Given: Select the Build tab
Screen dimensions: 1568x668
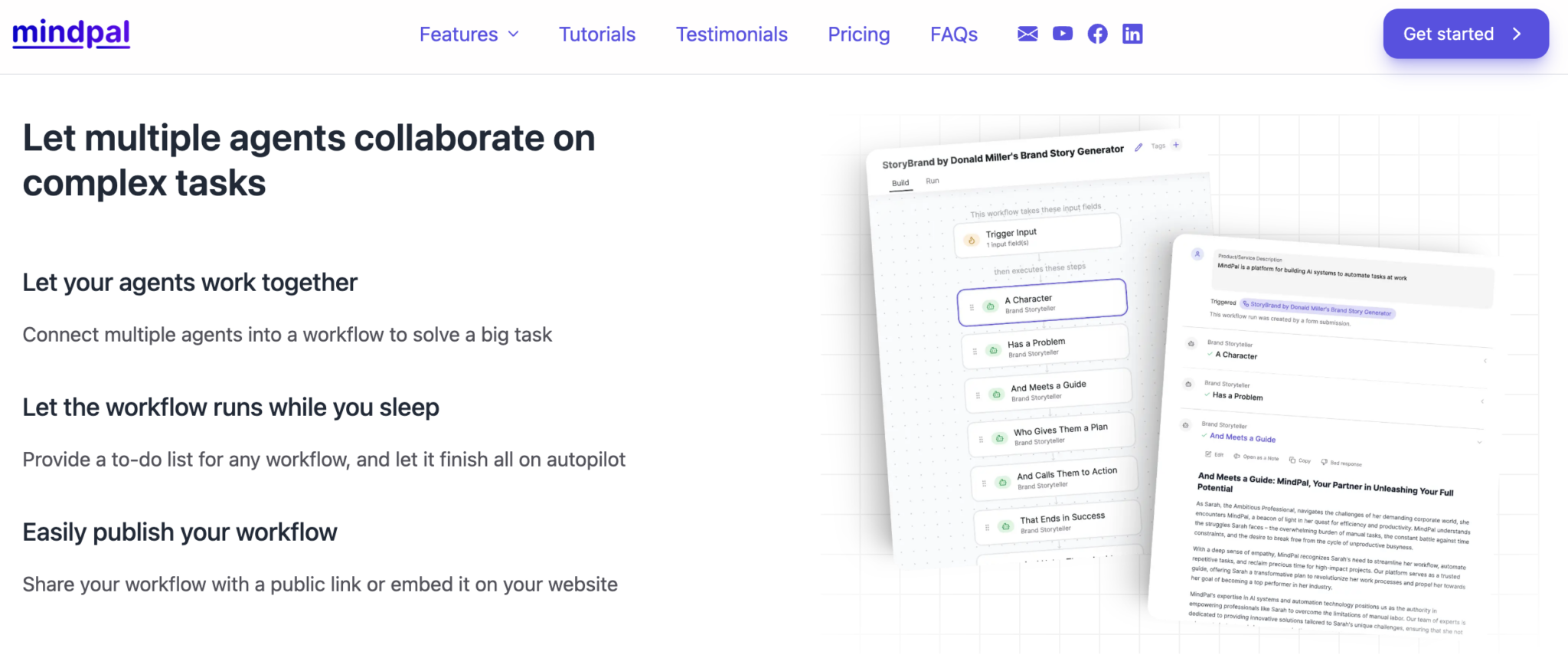Looking at the screenshot, I should pos(901,182).
